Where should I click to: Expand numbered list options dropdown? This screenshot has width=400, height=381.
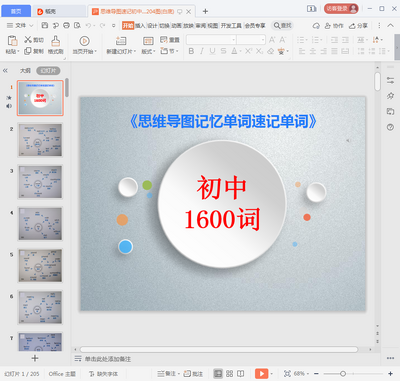[x=321, y=40]
